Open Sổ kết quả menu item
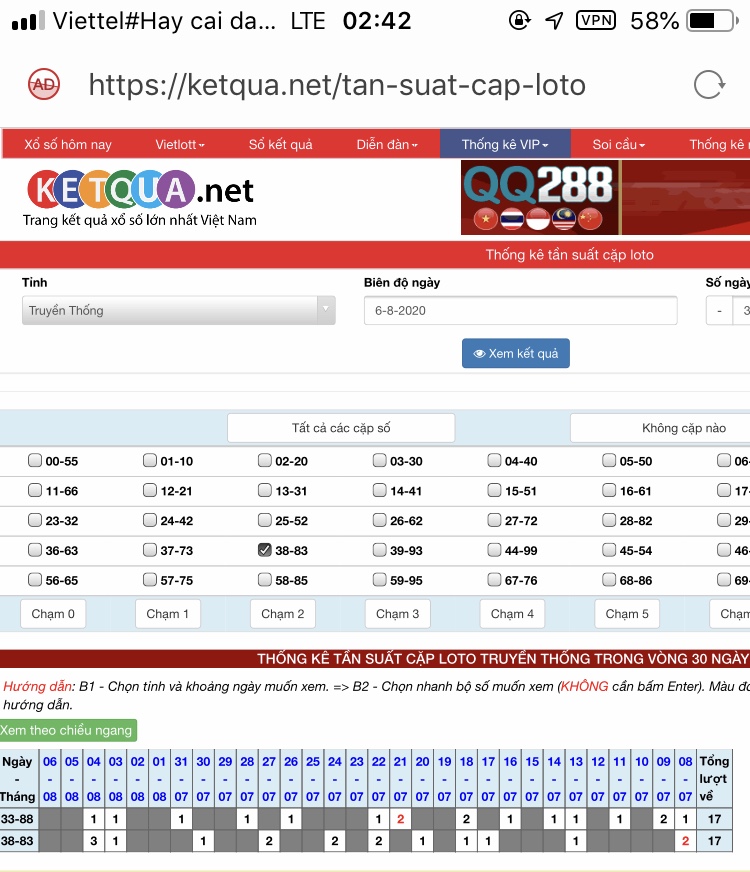Viewport: 750px width, 872px height. (280, 145)
